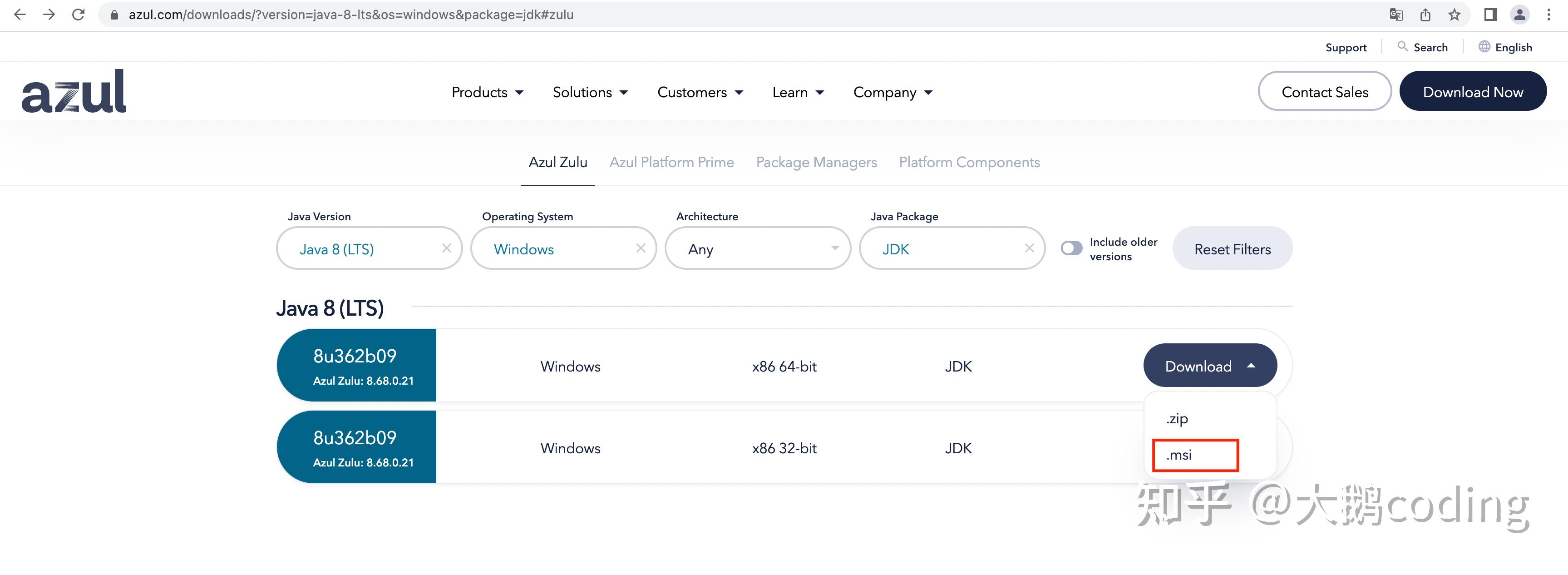
Task: Open the Package Managers tab
Action: tap(816, 162)
